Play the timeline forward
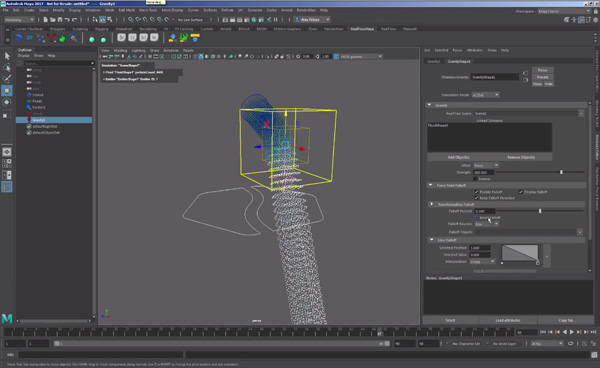 click(572, 332)
